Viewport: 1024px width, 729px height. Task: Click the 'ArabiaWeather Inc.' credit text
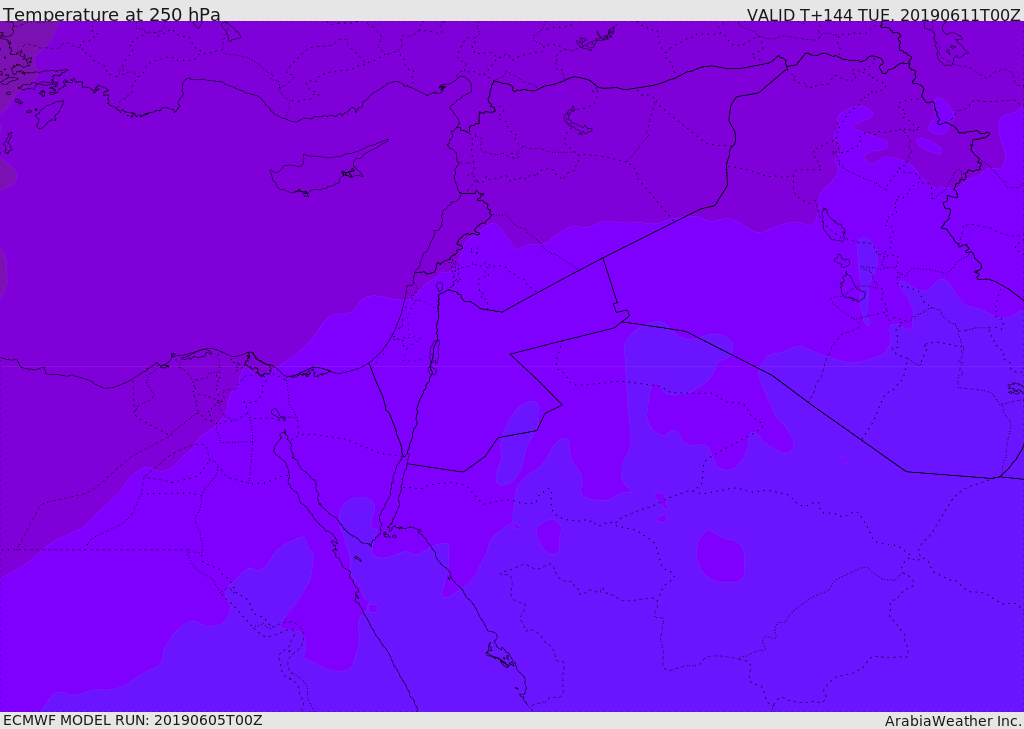pos(954,721)
